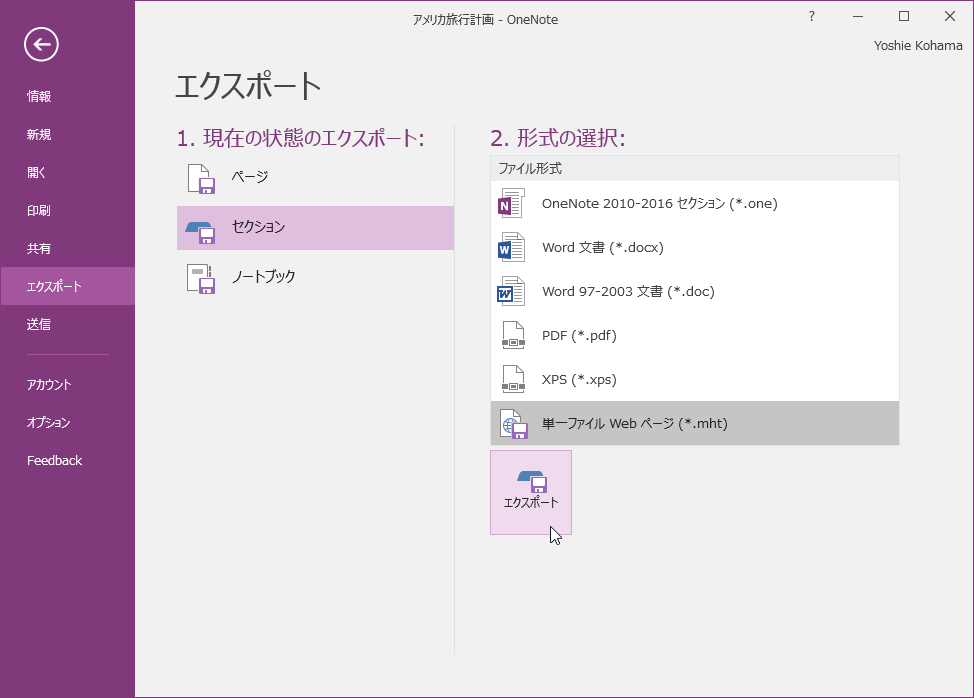
Task: Click the XPS file icon
Action: (513, 379)
